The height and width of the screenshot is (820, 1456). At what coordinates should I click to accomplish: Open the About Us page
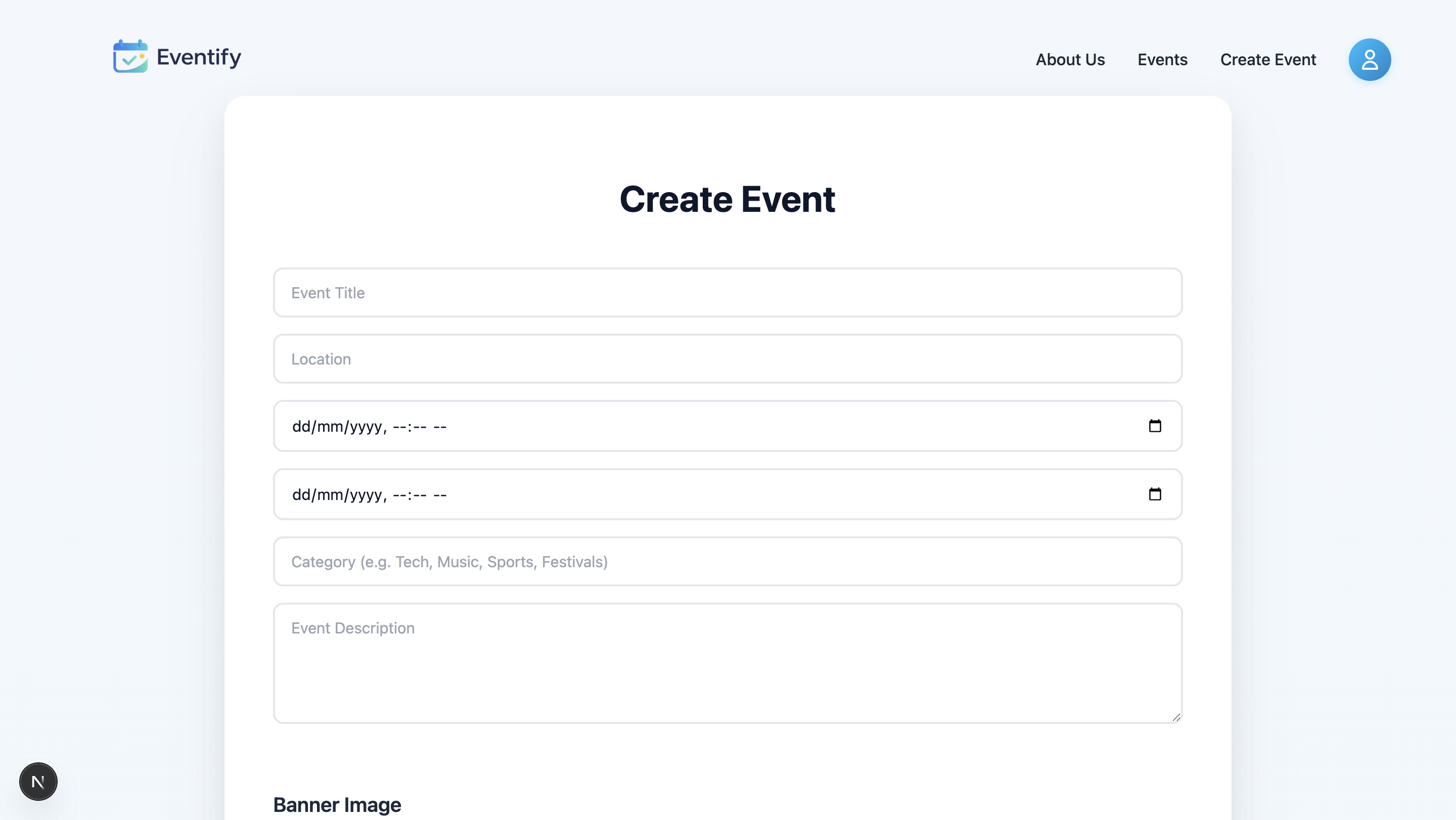pyautogui.click(x=1070, y=59)
